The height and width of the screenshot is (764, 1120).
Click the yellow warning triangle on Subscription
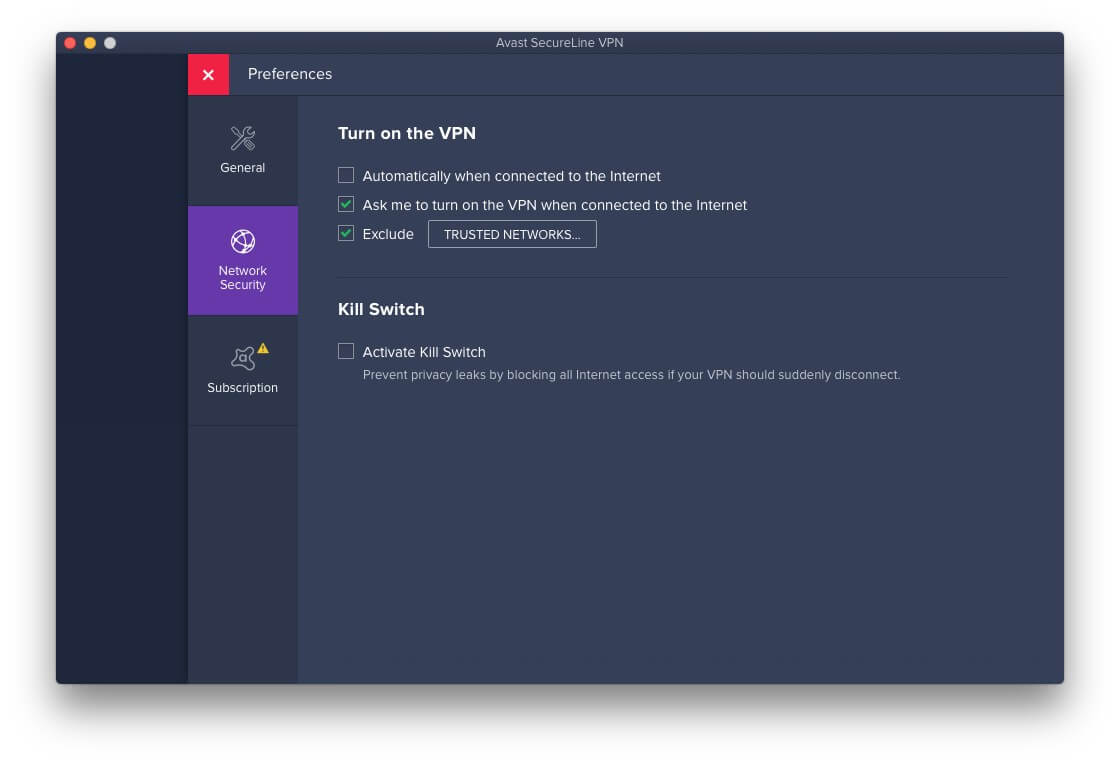[264, 348]
